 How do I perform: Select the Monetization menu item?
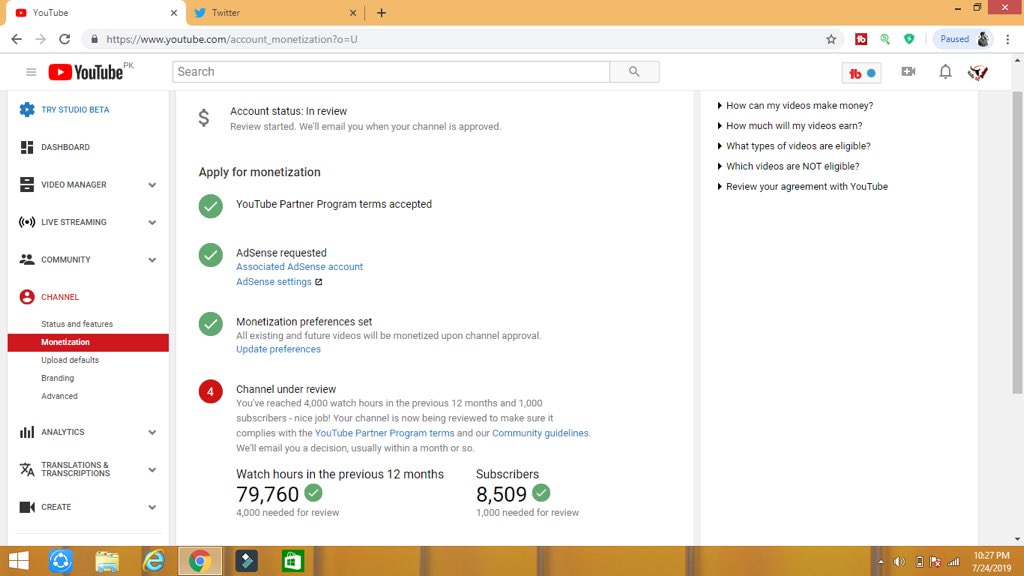(88, 342)
